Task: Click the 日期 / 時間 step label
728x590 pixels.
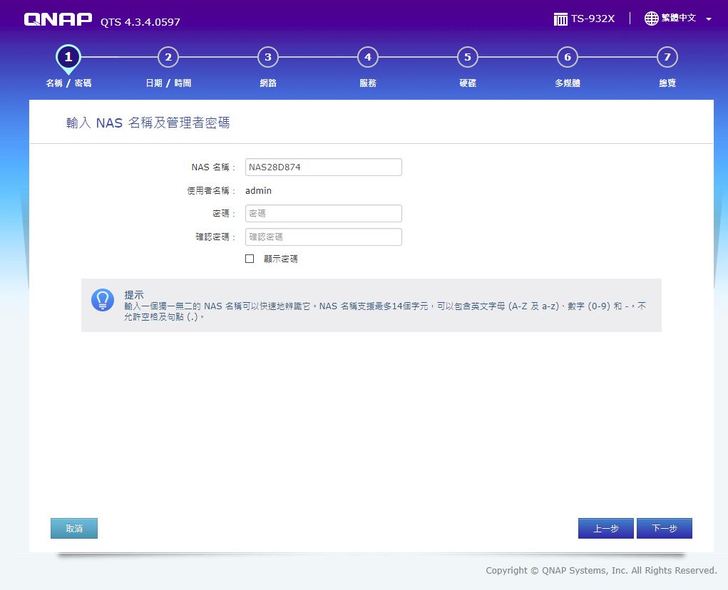Action: 168,83
